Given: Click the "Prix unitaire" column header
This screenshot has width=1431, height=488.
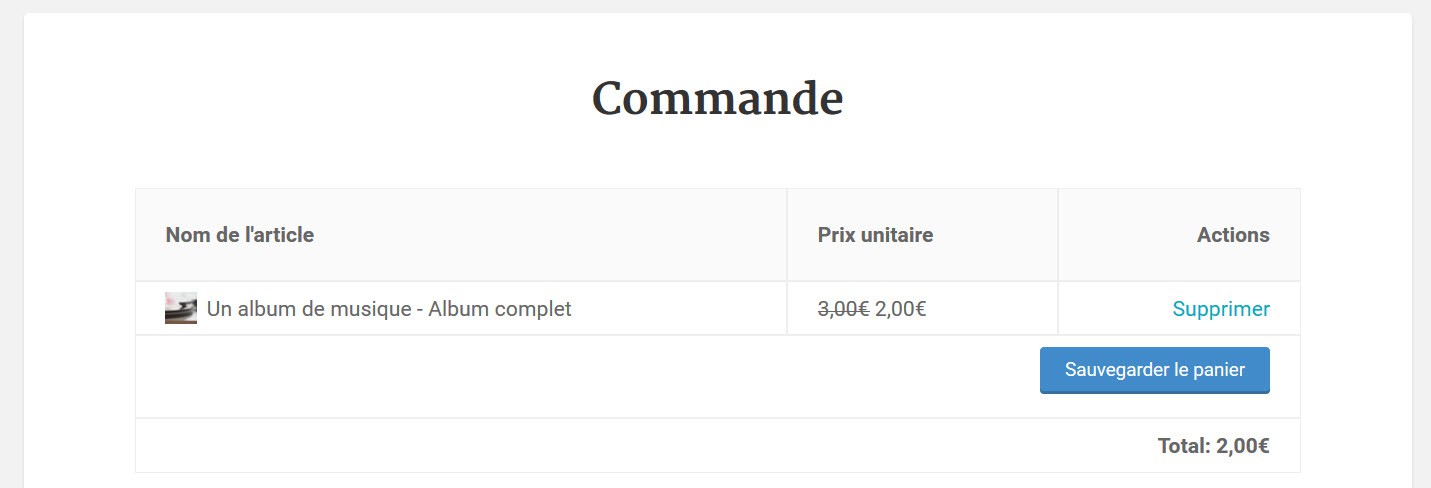Looking at the screenshot, I should click(x=875, y=235).
